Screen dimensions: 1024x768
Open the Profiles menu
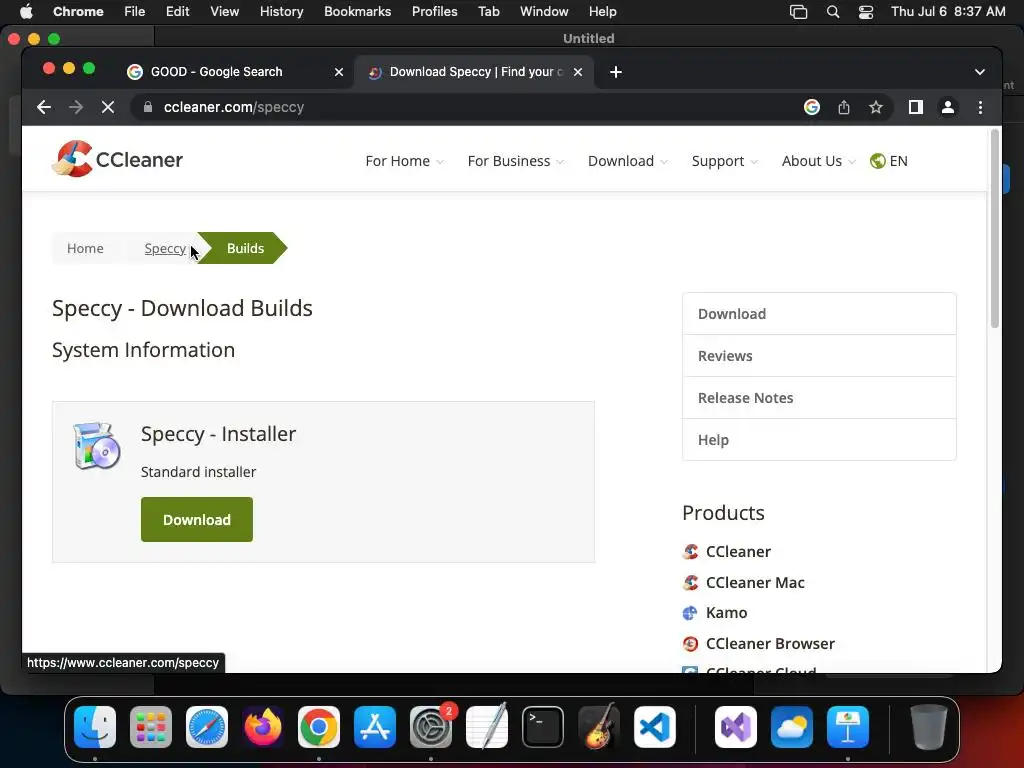coord(434,12)
